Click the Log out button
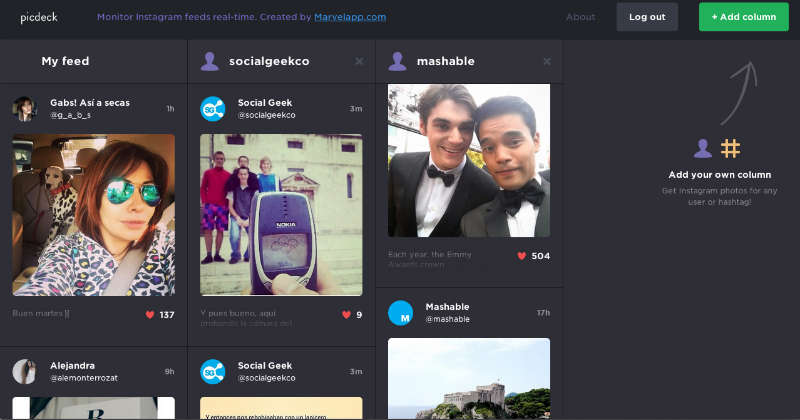 [x=647, y=17]
